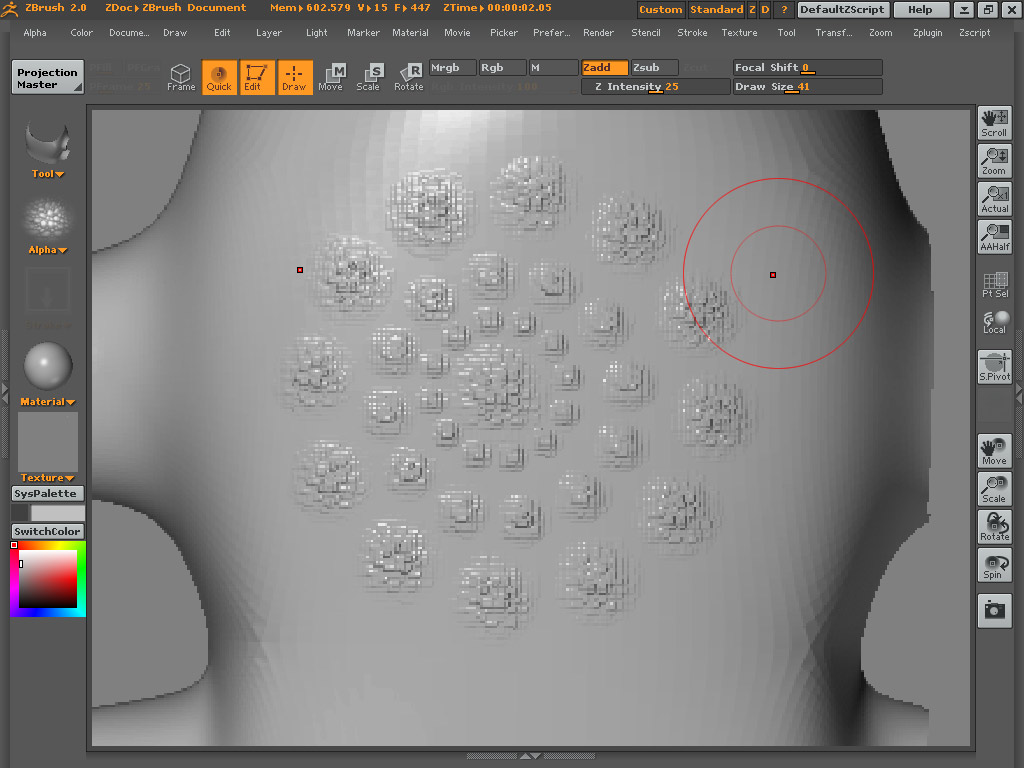Expand the left tray divider arrow
1024x768 pixels.
click(5, 392)
